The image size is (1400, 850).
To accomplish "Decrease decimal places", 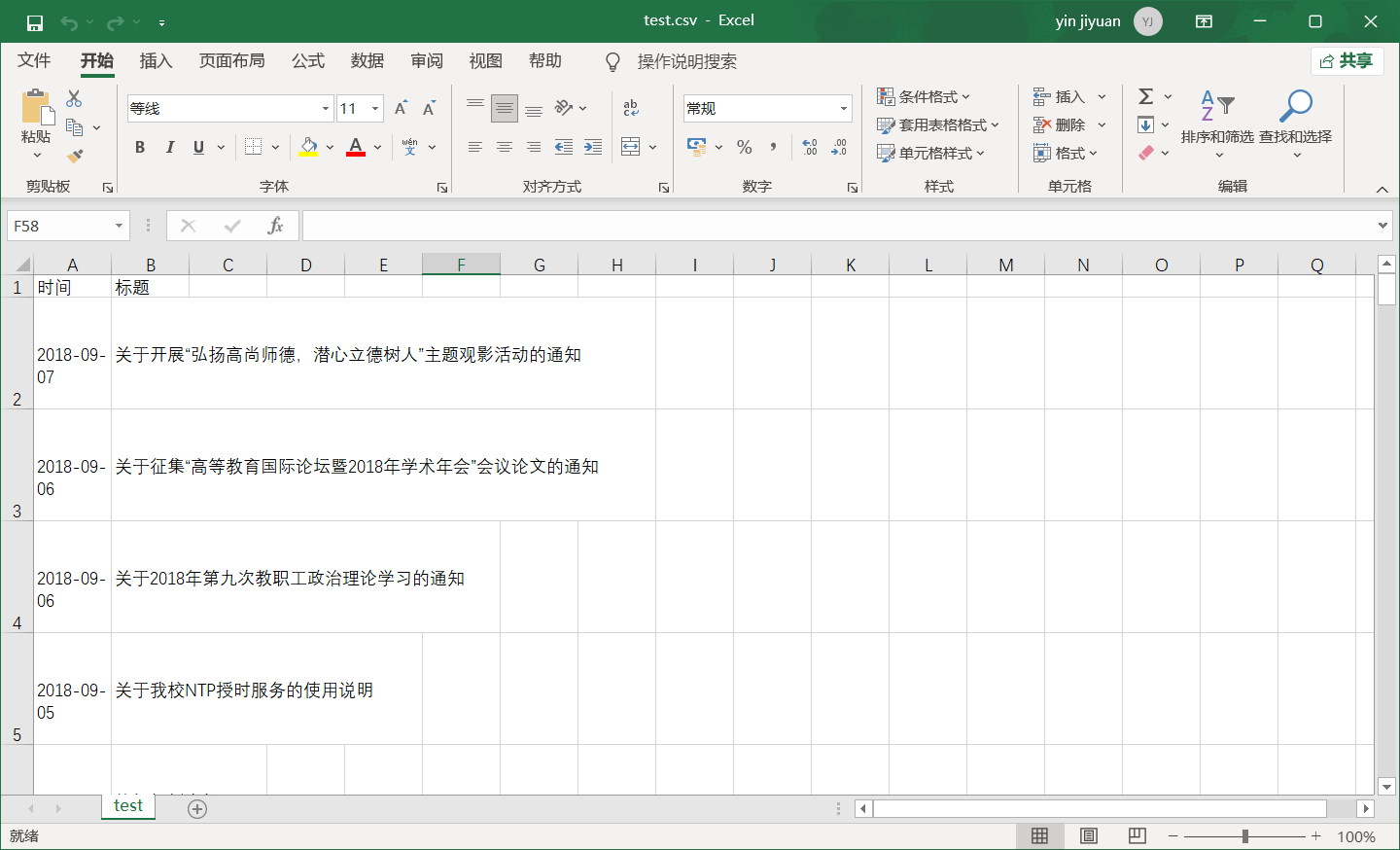I will pos(839,147).
